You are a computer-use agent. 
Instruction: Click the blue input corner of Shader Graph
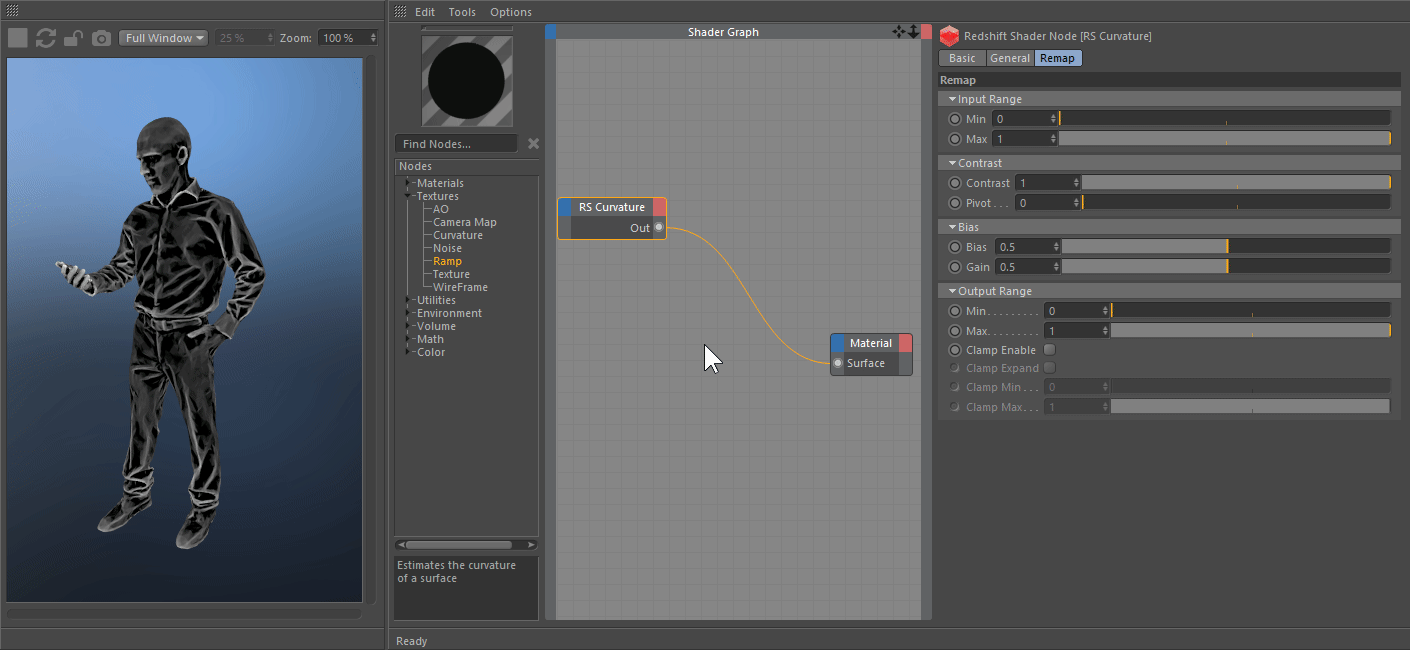550,32
